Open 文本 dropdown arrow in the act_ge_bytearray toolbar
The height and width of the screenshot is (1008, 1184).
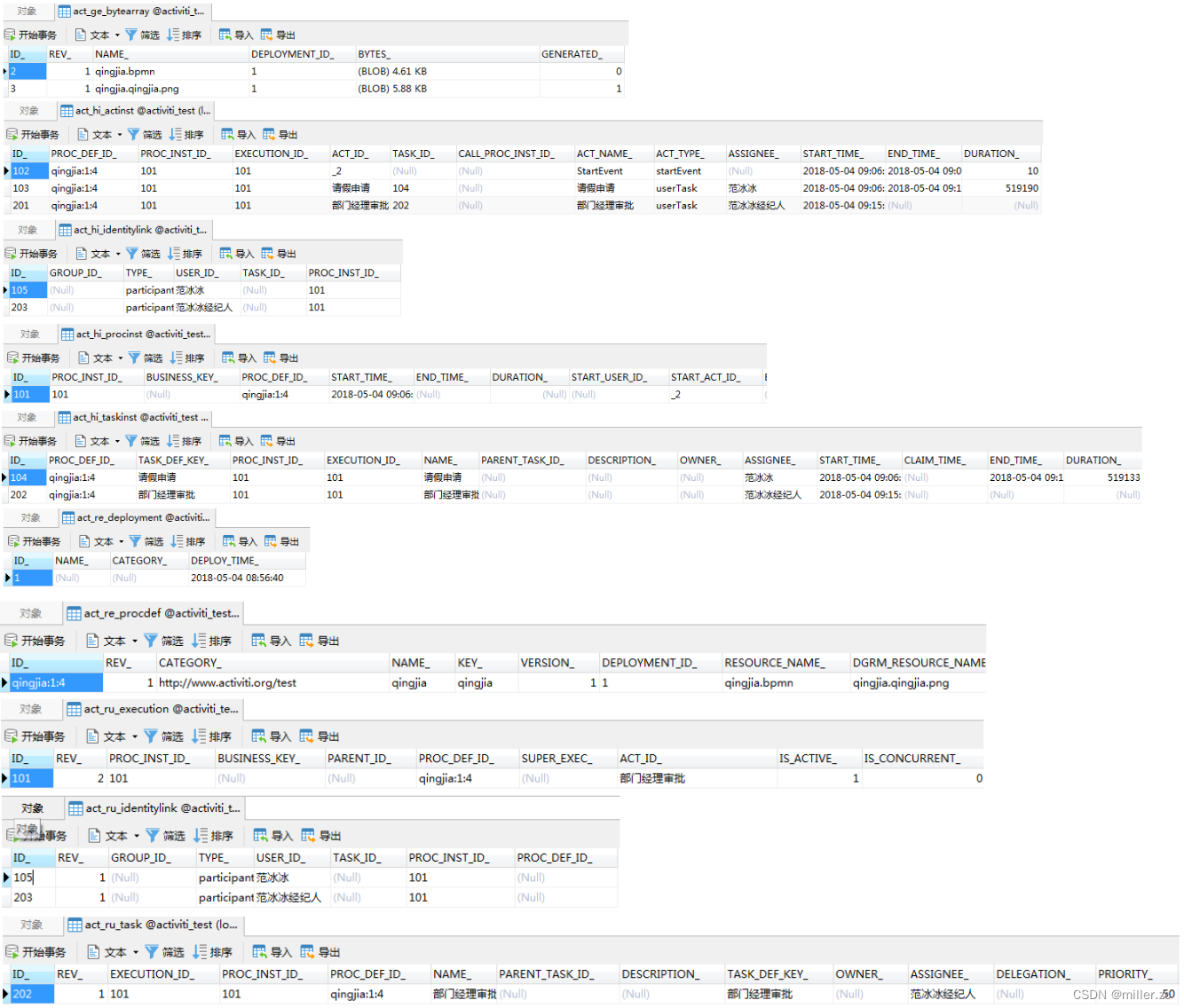(117, 35)
